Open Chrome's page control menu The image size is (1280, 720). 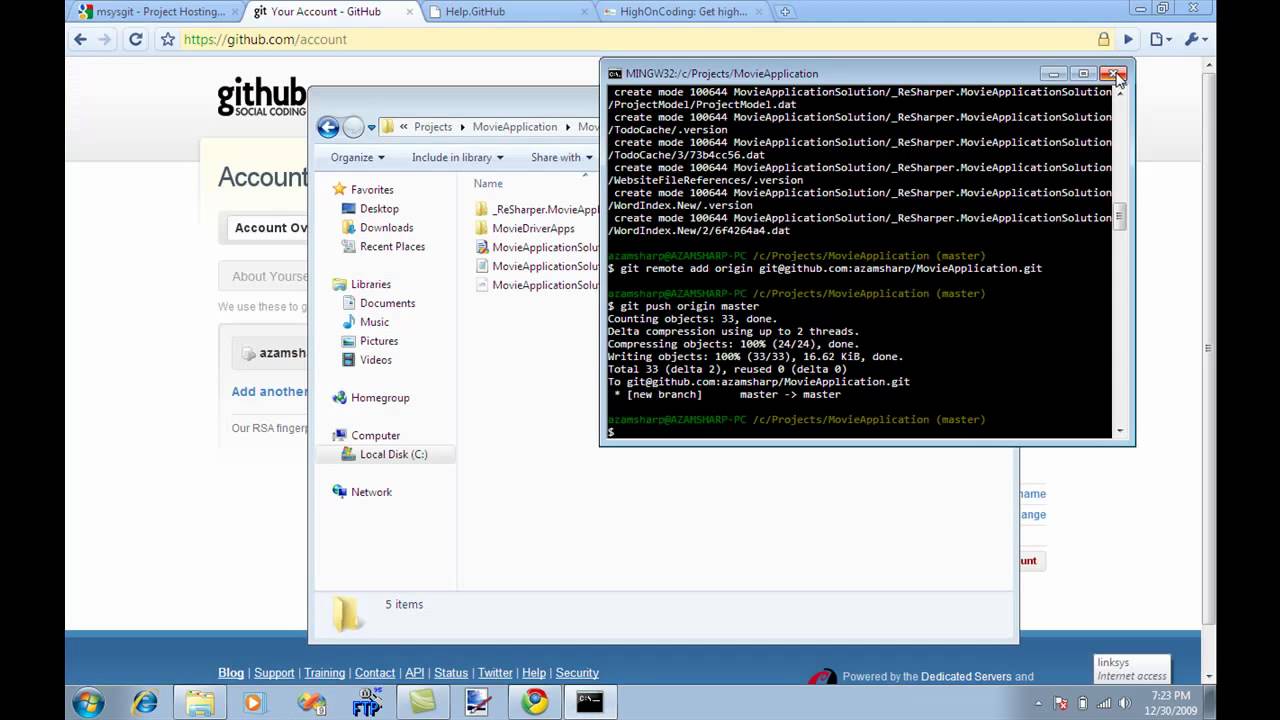tap(1160, 40)
